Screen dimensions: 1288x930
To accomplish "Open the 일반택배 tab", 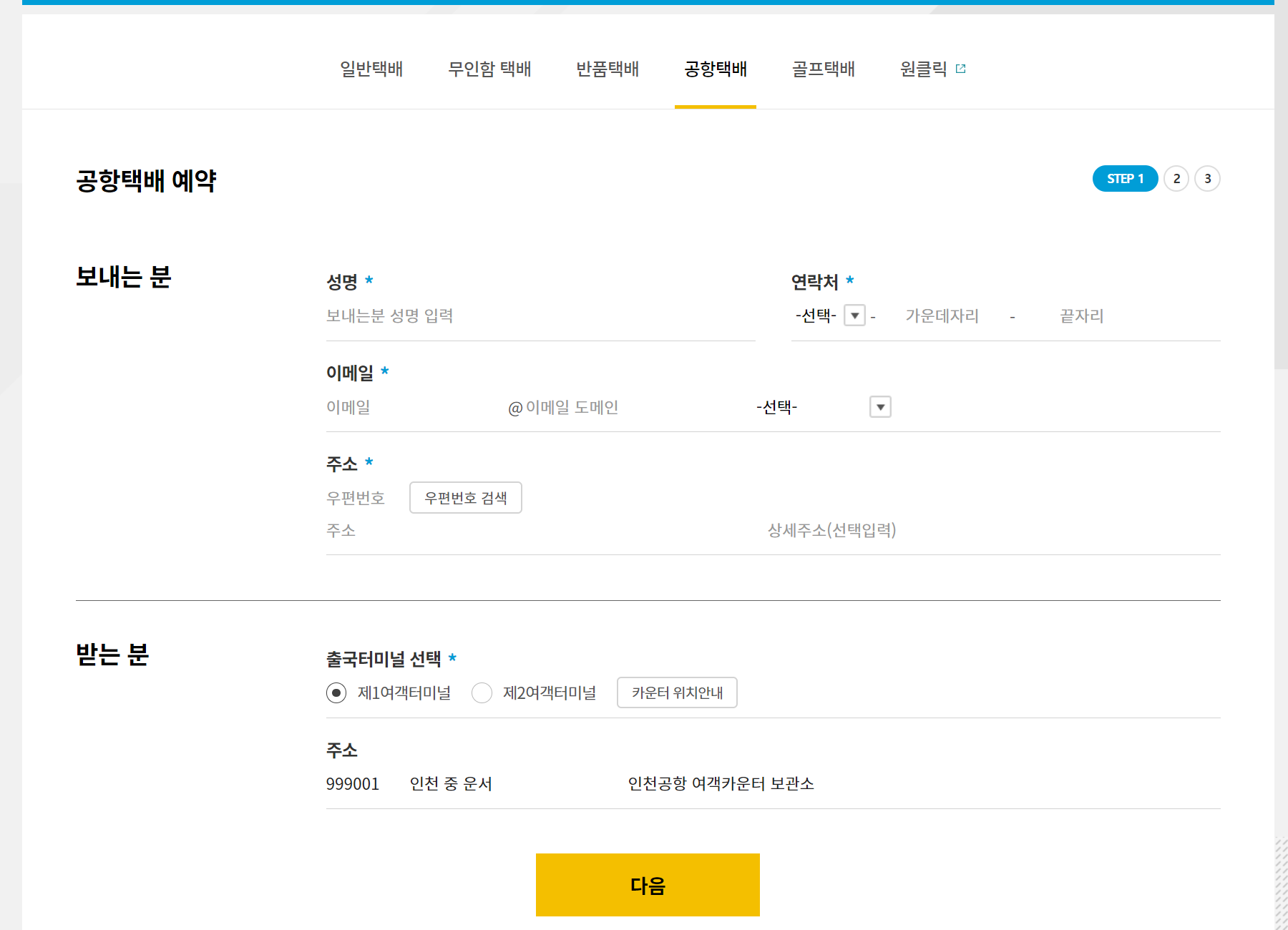I will coord(371,69).
